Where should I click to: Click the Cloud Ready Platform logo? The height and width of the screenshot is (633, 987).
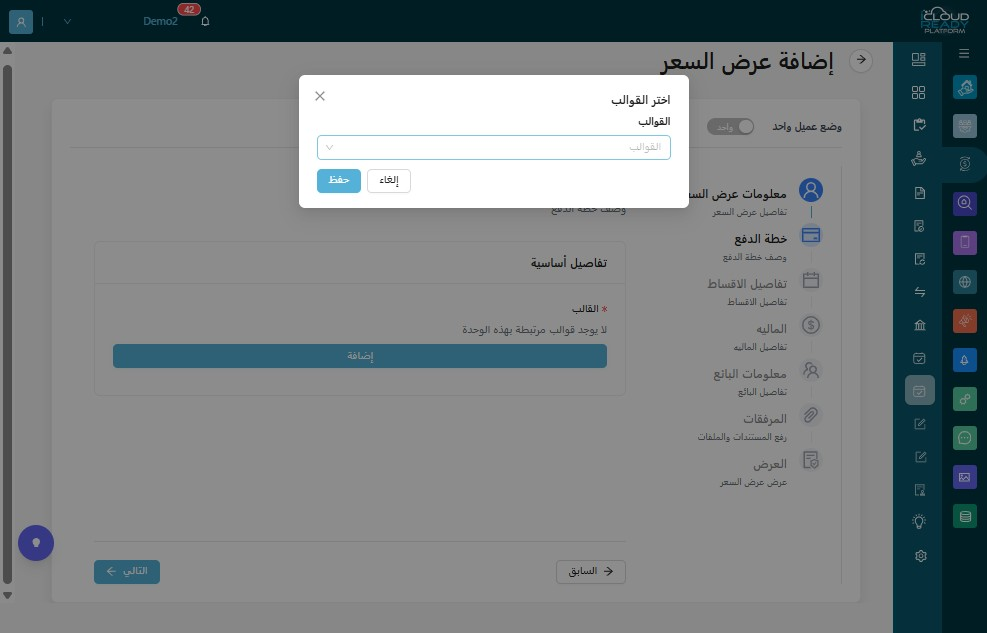click(944, 21)
